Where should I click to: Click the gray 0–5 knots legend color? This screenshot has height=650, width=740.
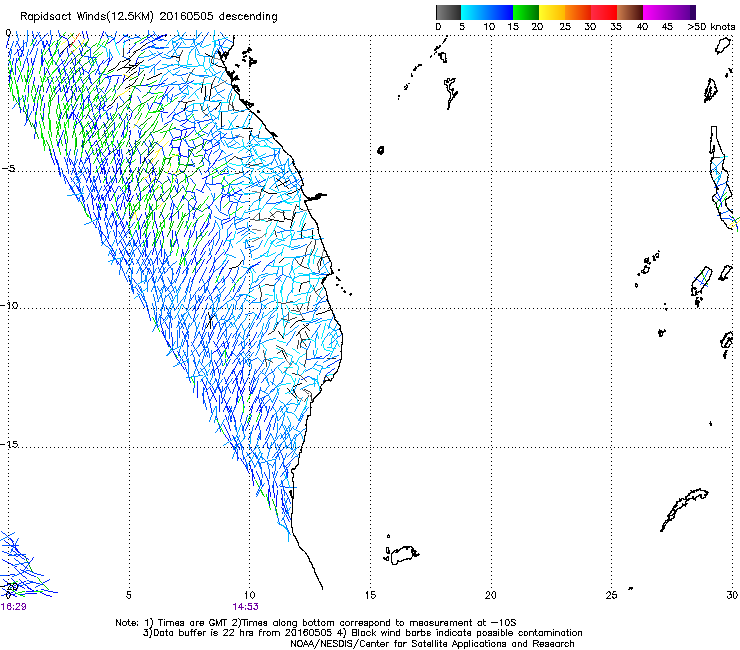[x=448, y=12]
